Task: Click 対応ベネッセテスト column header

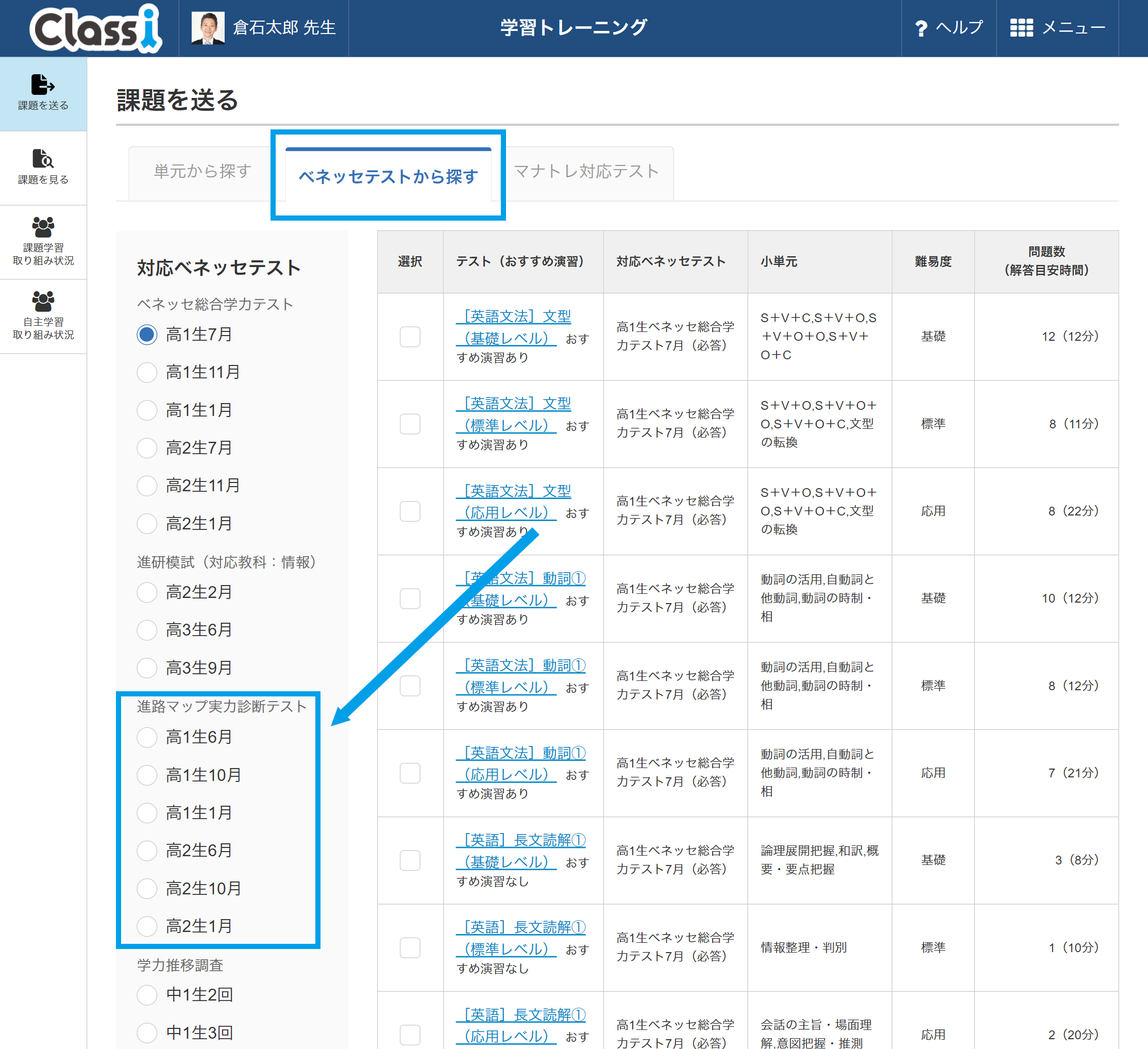Action: [676, 261]
